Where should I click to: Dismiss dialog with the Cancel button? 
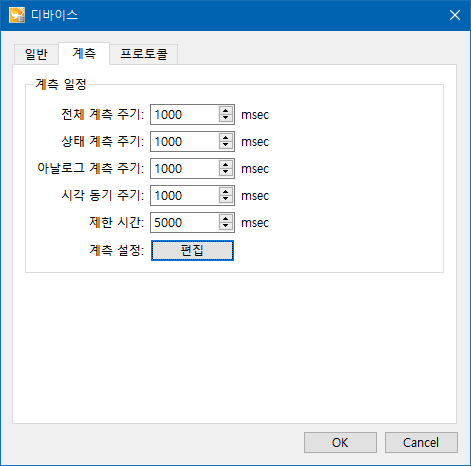pos(421,442)
